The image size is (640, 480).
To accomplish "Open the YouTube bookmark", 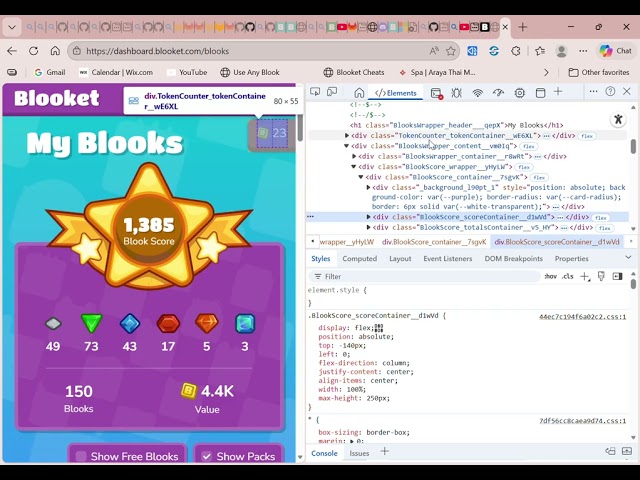I will coord(187,72).
